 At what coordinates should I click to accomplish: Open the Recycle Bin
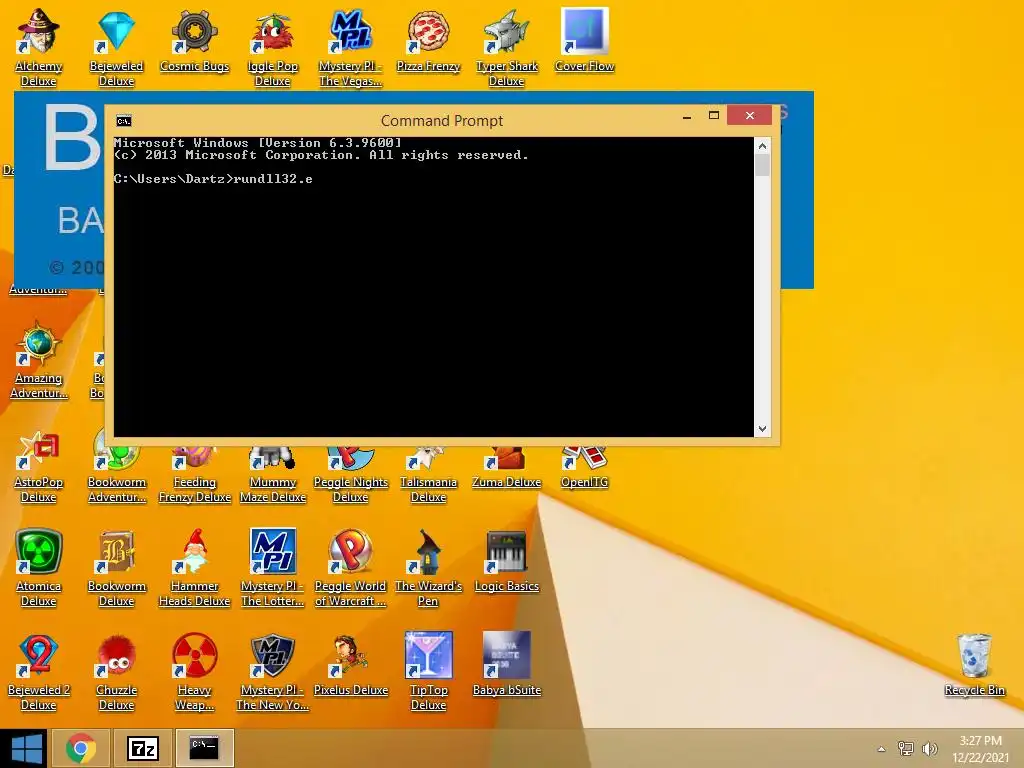pyautogui.click(x=974, y=664)
